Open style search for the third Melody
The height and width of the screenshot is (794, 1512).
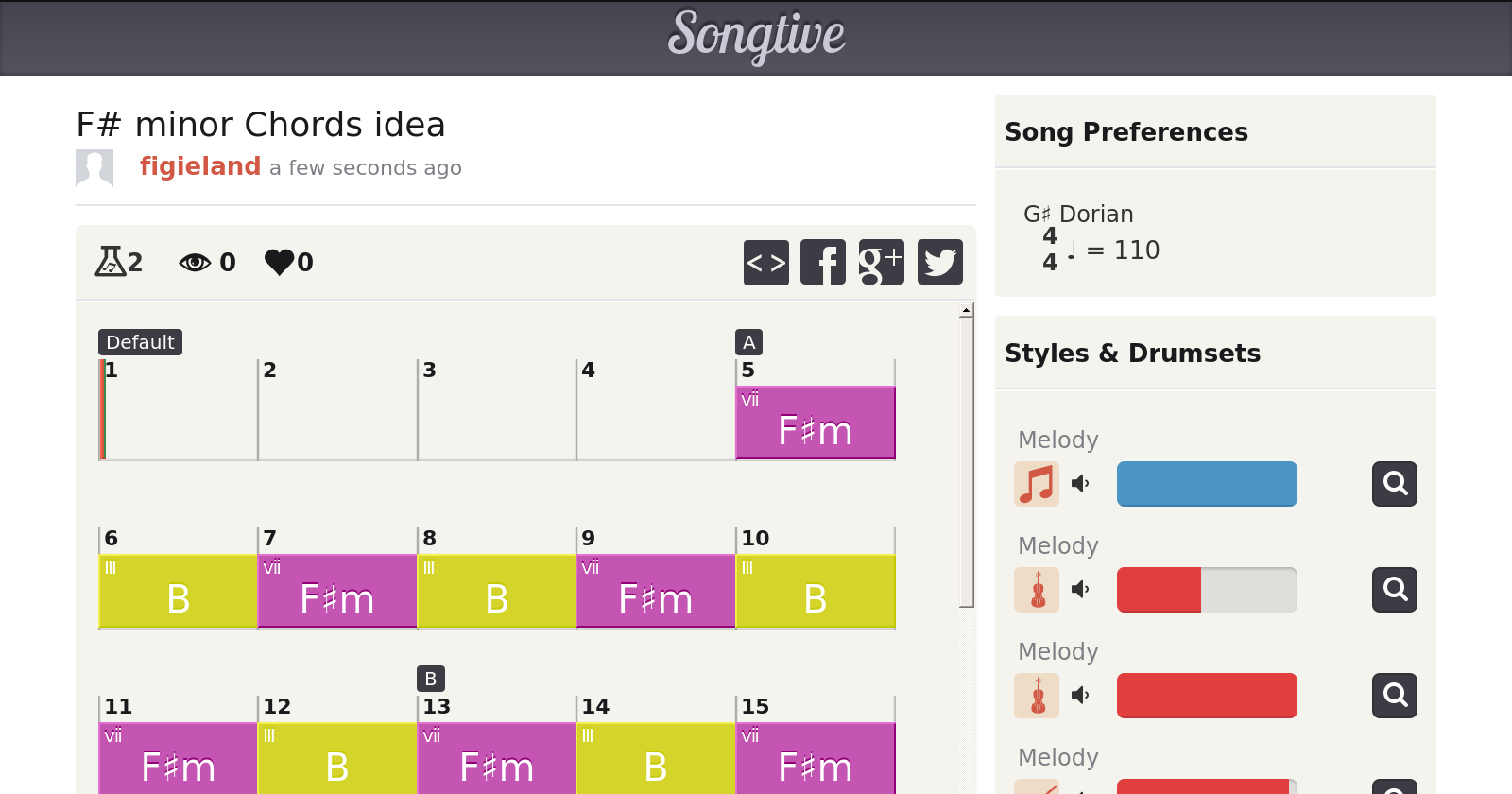pos(1395,696)
